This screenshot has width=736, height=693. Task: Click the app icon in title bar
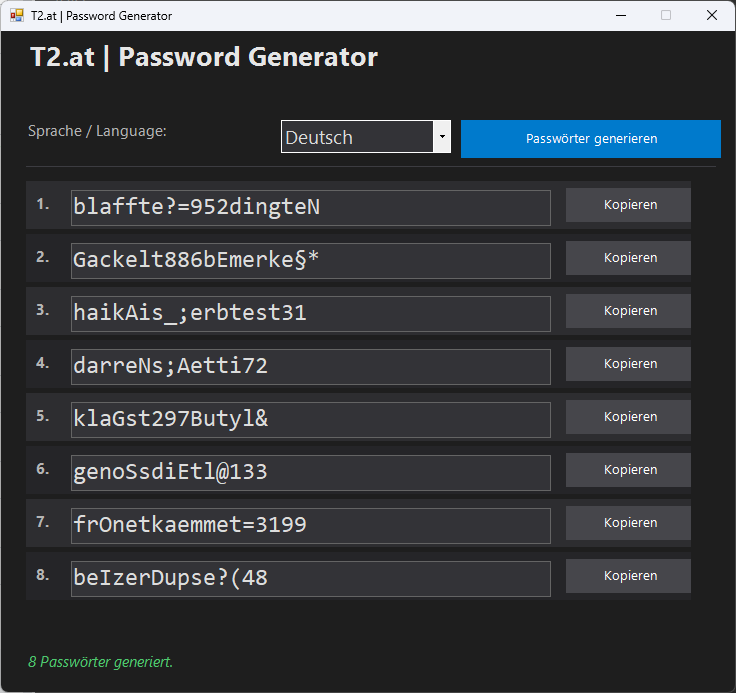pos(17,16)
